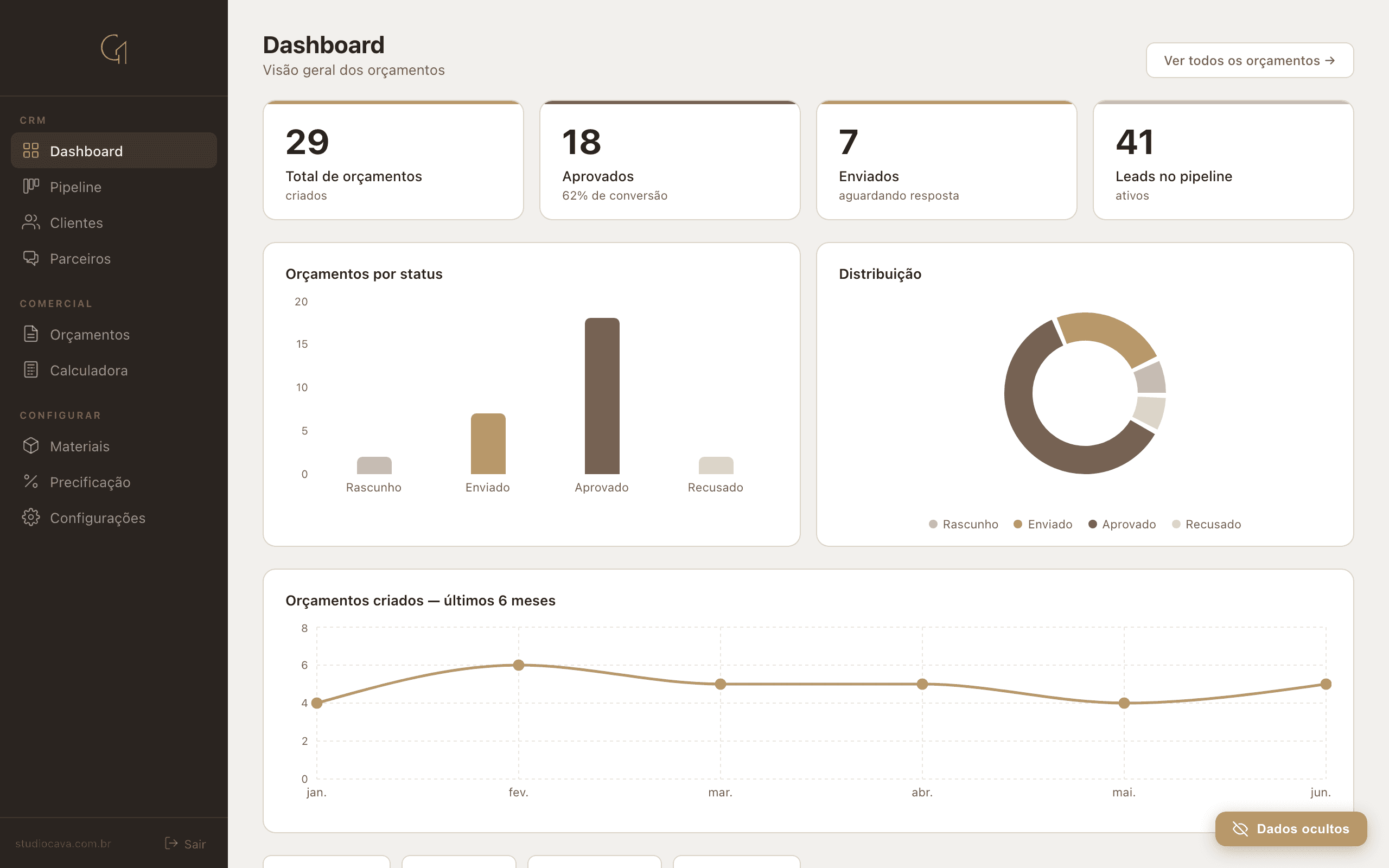Click the Recusado segment of the donut chart
This screenshot has height=868, width=1389.
1150,411
